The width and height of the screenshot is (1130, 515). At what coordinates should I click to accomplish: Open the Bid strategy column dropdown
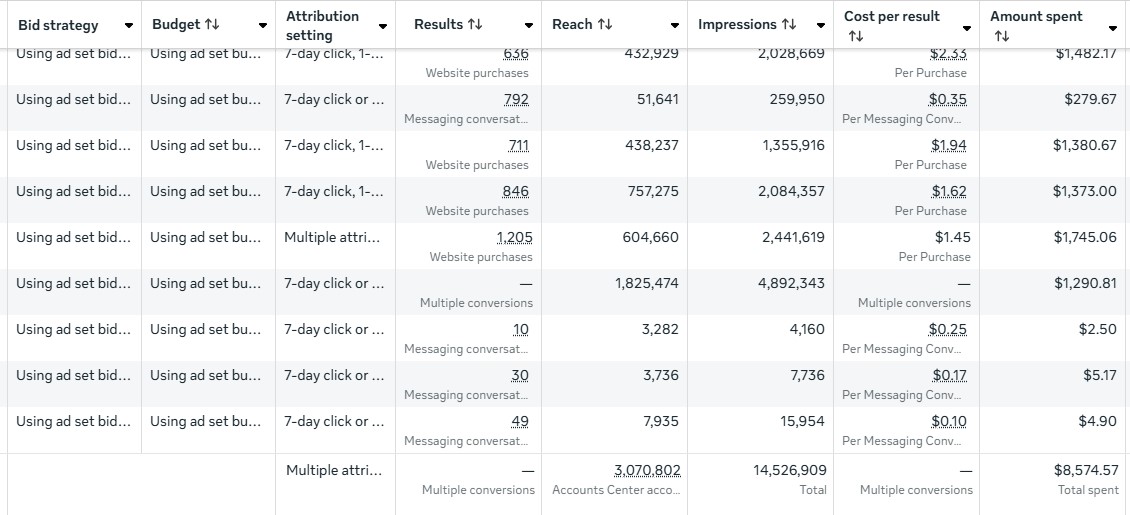click(129, 26)
